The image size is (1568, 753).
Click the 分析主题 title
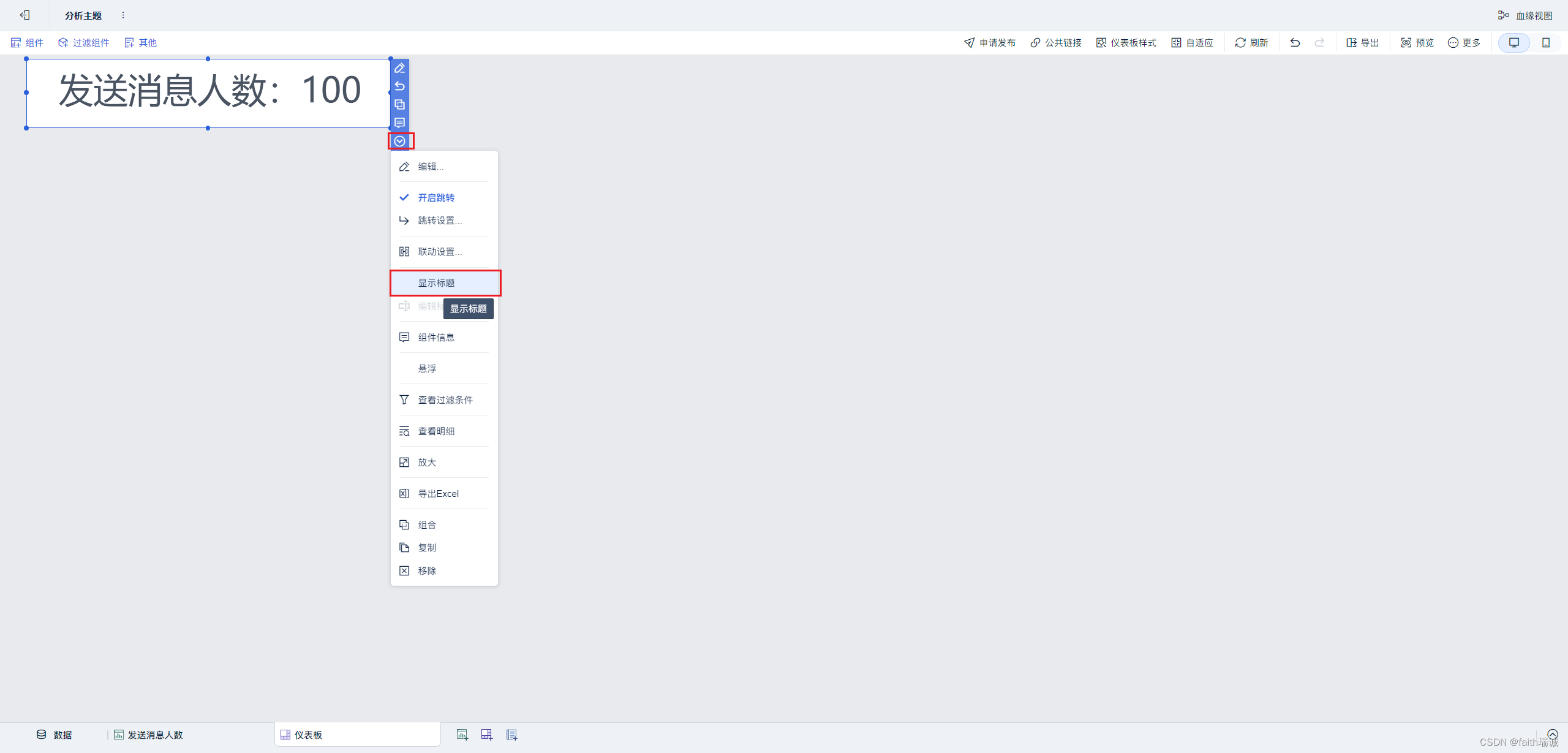pos(83,15)
